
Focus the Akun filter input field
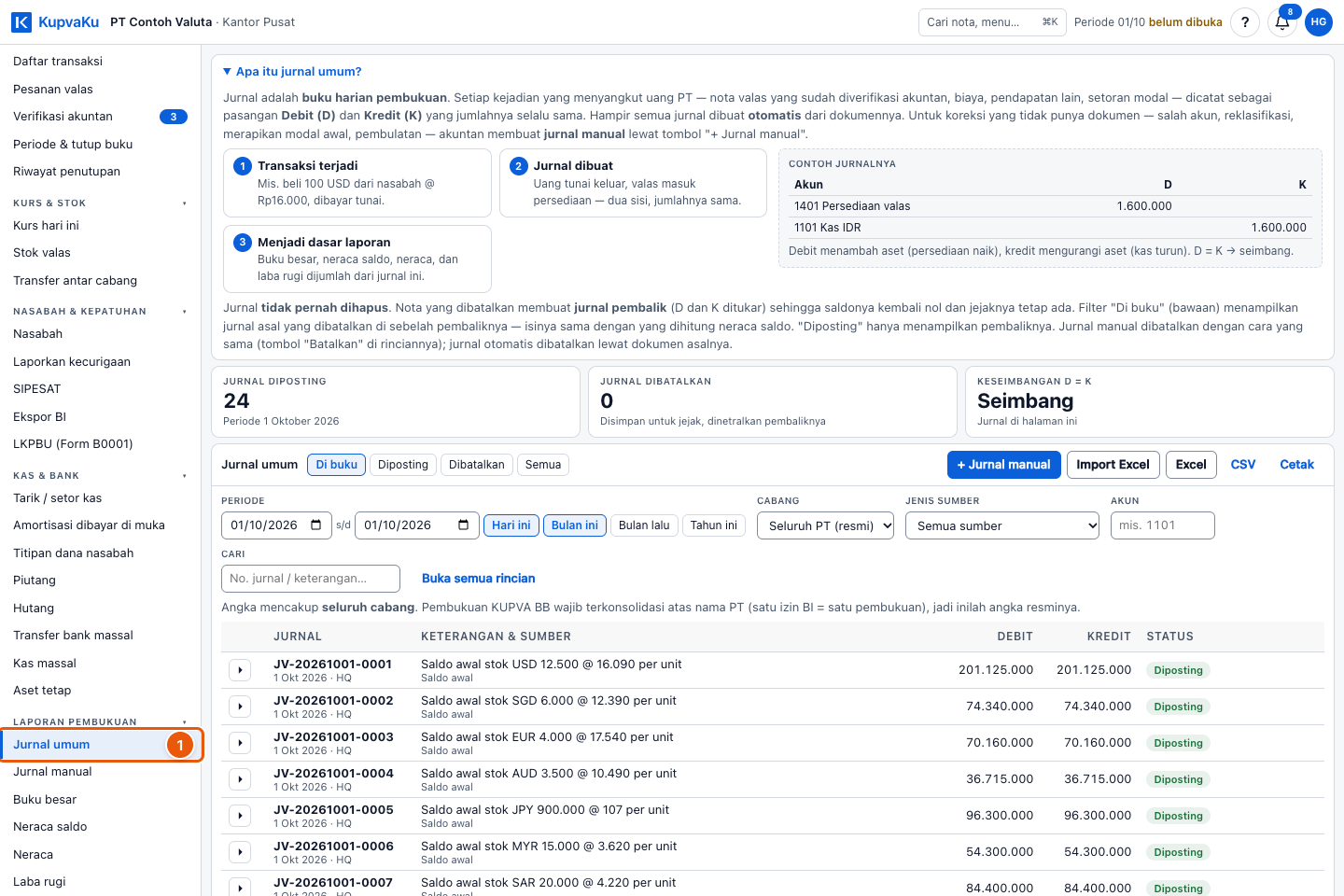click(1163, 525)
